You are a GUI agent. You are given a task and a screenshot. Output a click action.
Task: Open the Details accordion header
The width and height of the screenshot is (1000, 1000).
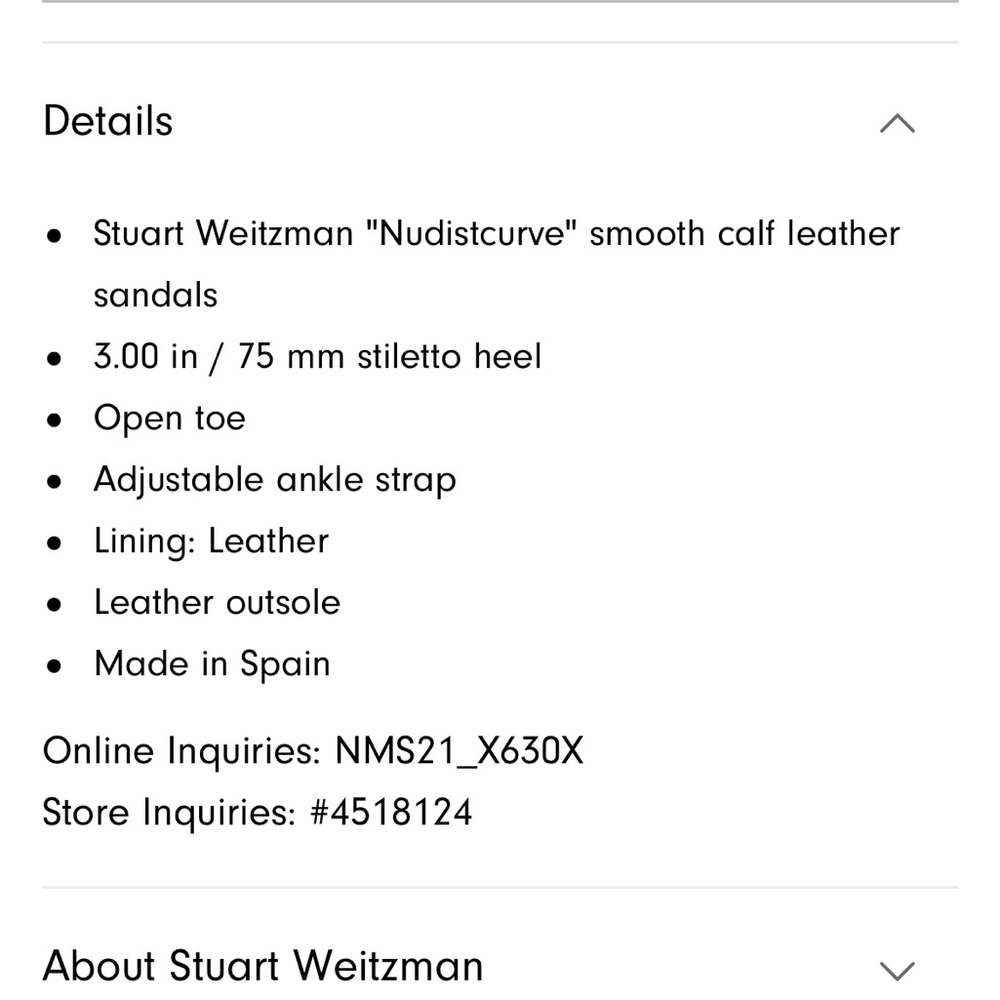click(x=107, y=122)
